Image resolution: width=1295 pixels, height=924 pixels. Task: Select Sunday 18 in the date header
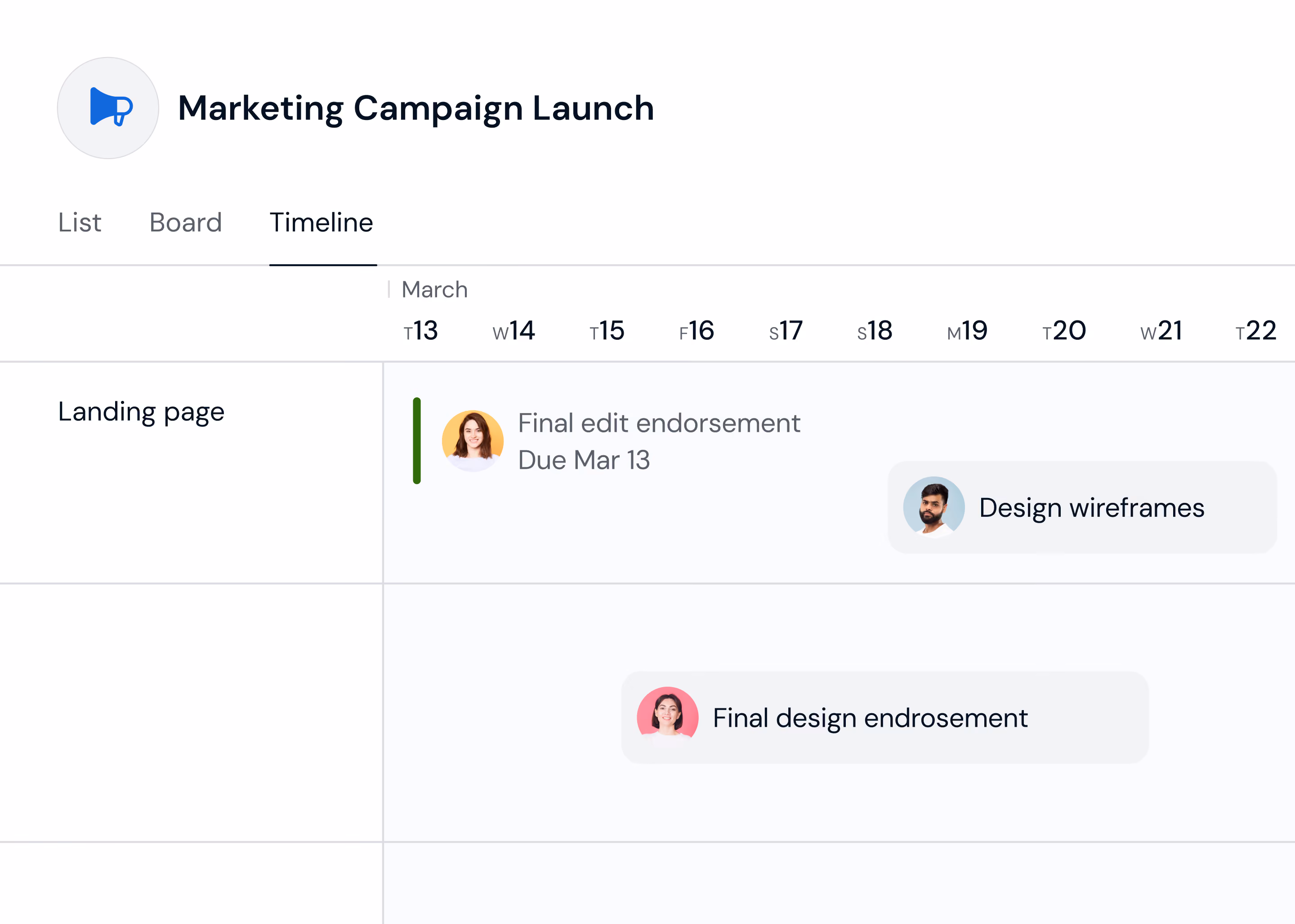(x=875, y=331)
